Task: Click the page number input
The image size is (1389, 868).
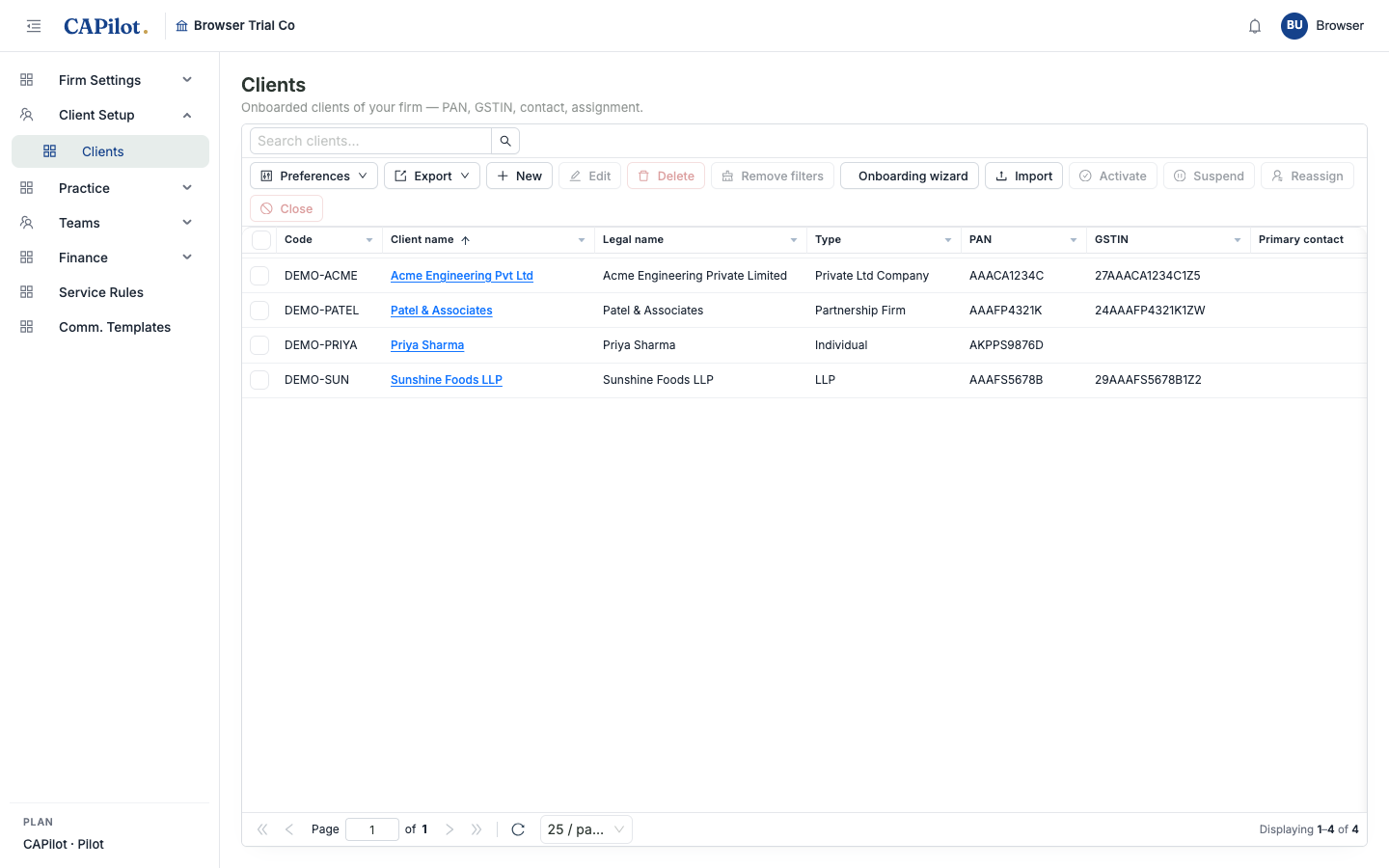Action: click(x=372, y=829)
